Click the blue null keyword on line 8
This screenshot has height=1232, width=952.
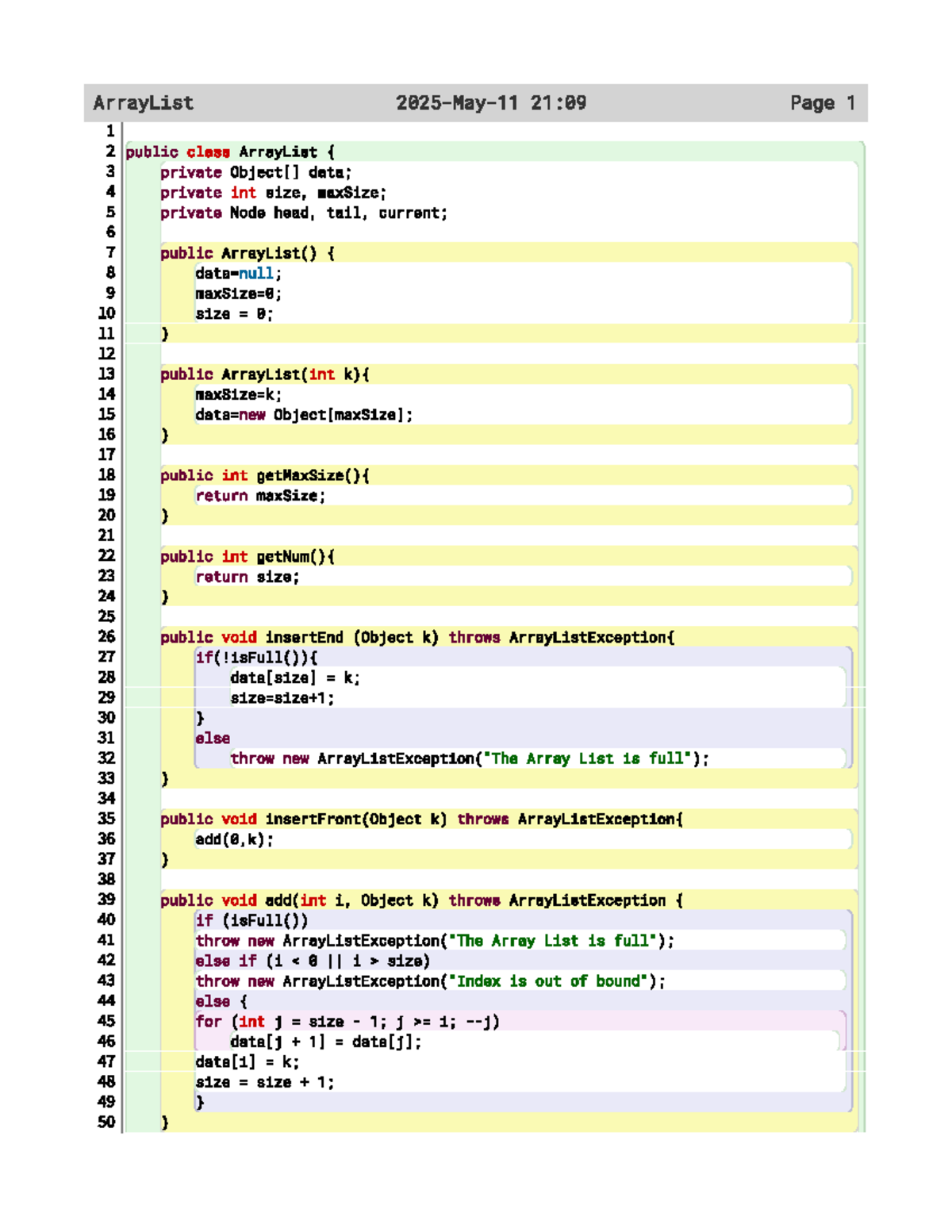click(255, 274)
